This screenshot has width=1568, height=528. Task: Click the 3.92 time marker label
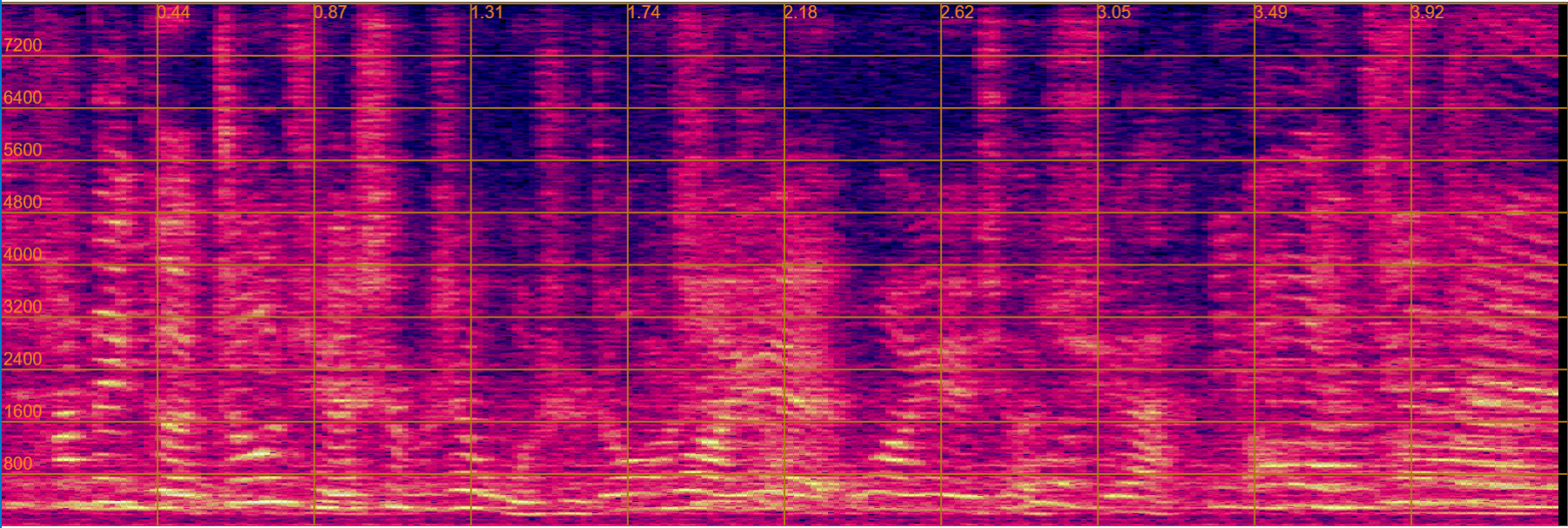(1427, 12)
